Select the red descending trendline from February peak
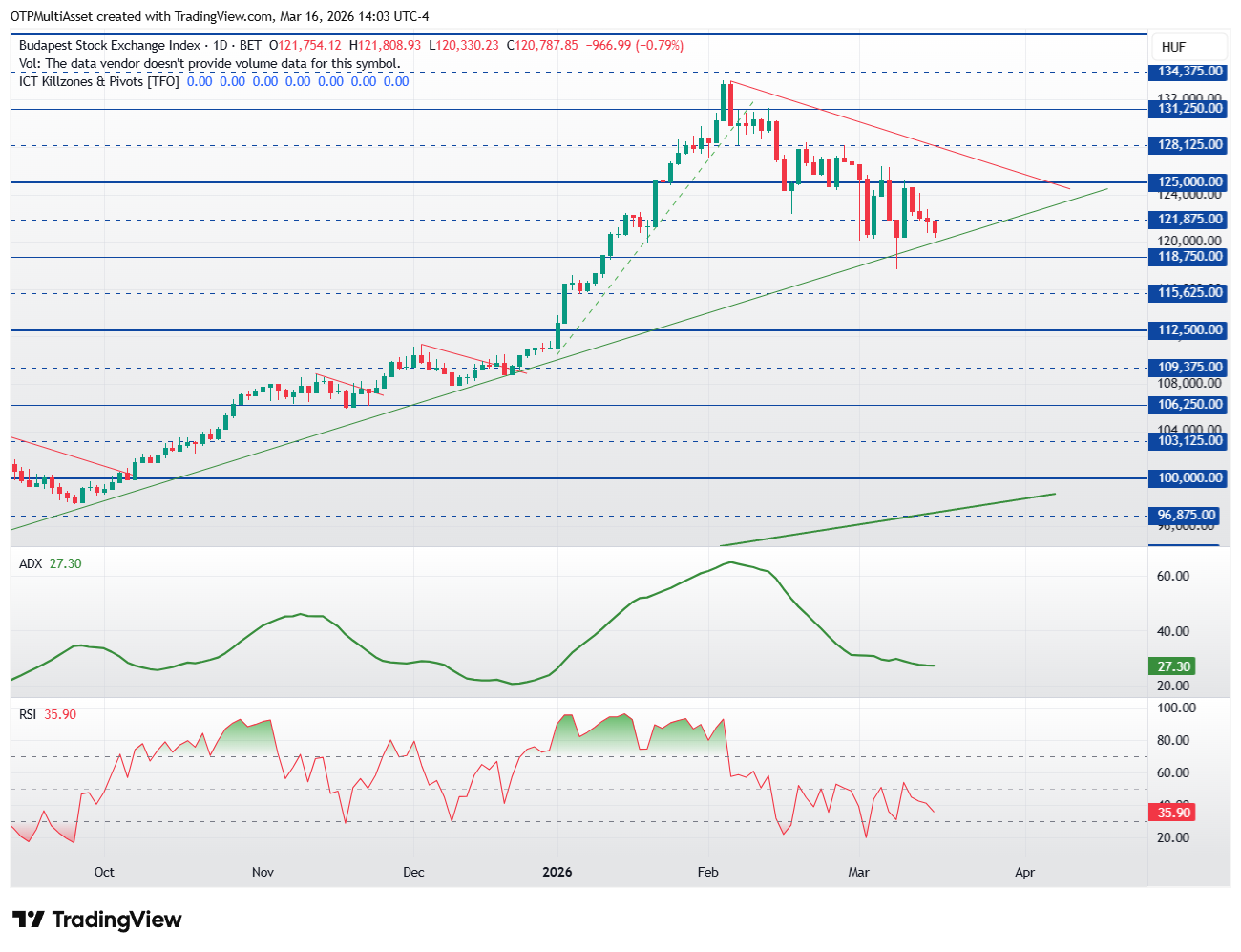1241x952 pixels. 897,134
